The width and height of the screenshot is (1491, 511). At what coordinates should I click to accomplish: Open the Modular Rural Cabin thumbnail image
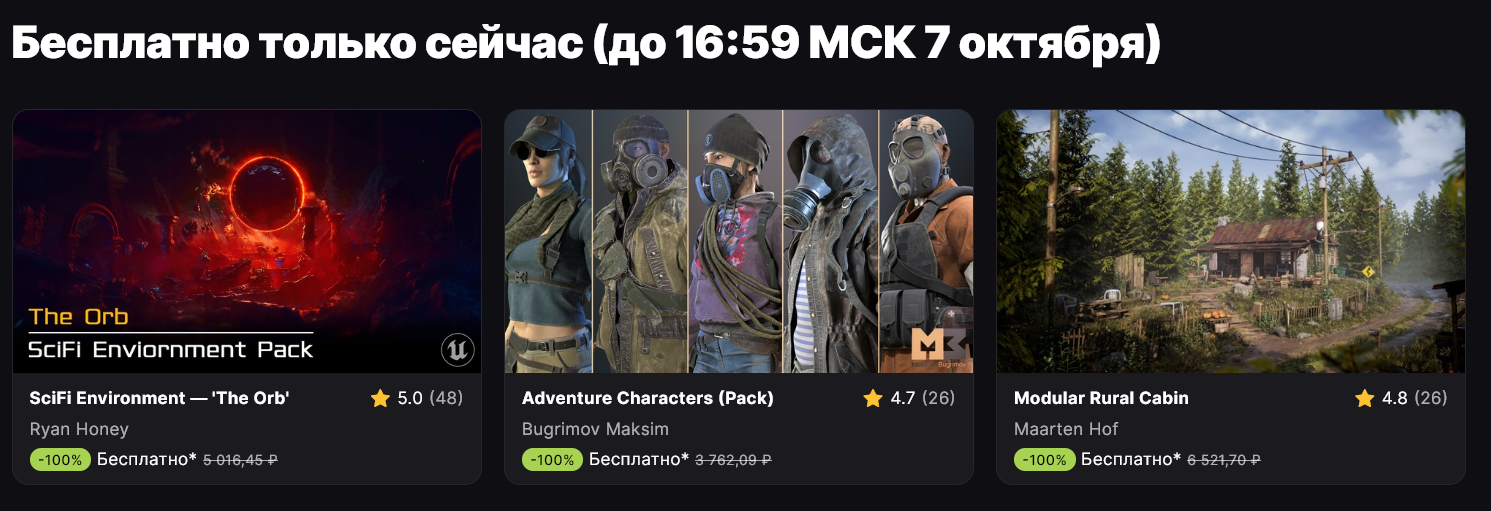click(x=1231, y=241)
